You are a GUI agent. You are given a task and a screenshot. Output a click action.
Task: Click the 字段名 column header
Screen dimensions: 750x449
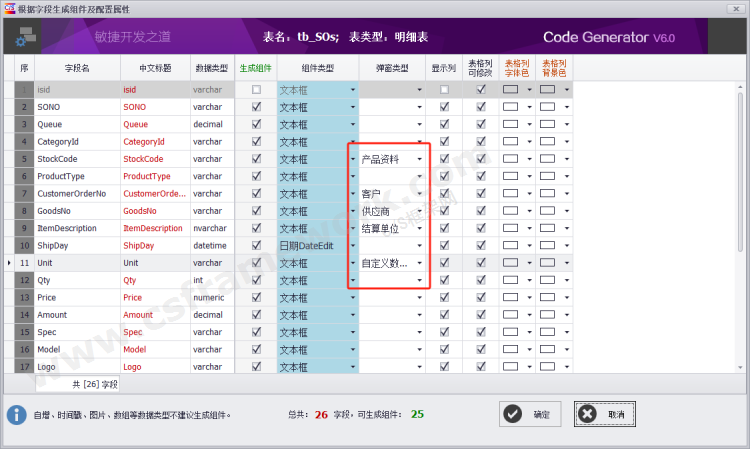tap(77, 68)
